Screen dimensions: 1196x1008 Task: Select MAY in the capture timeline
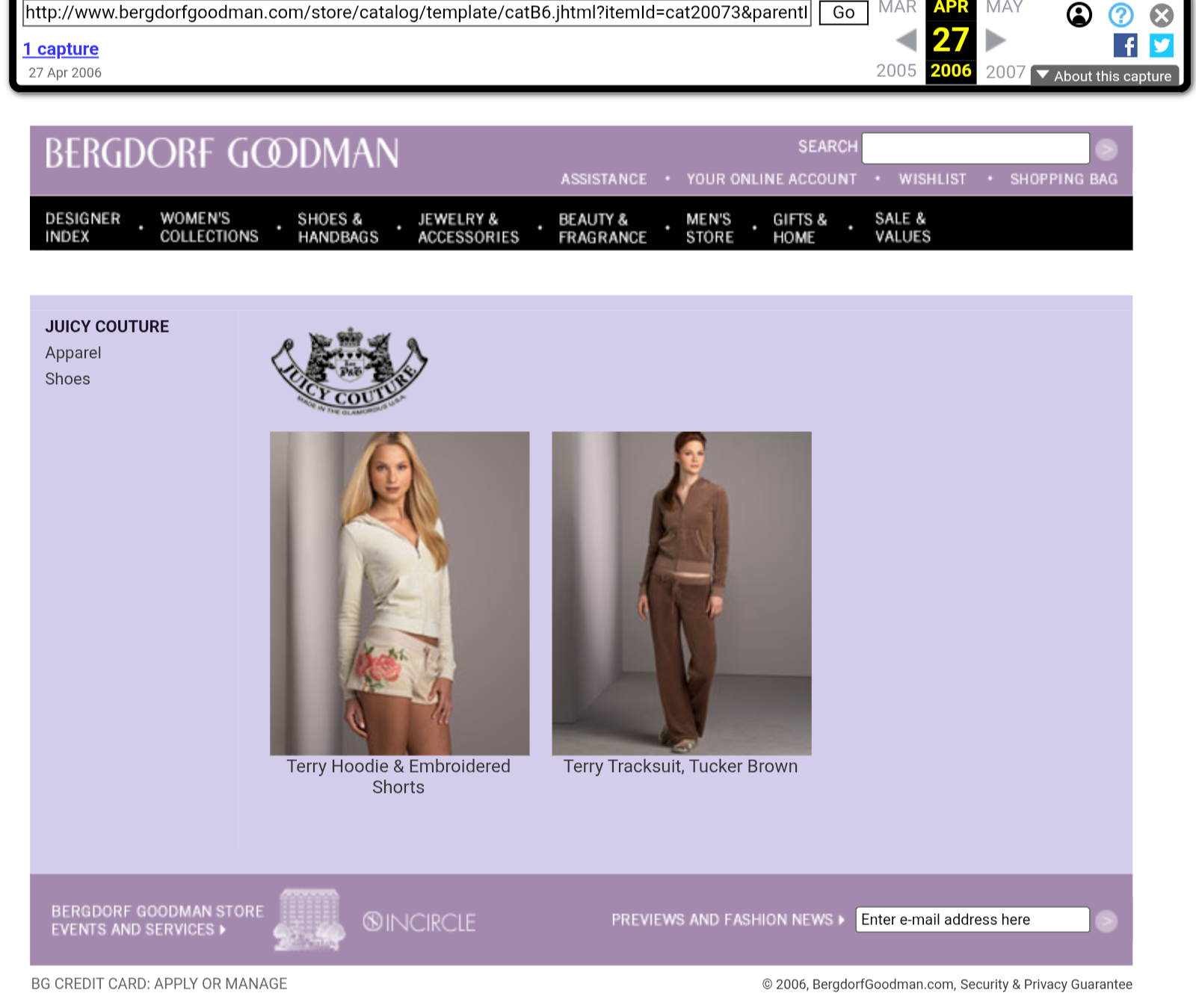coord(1004,7)
